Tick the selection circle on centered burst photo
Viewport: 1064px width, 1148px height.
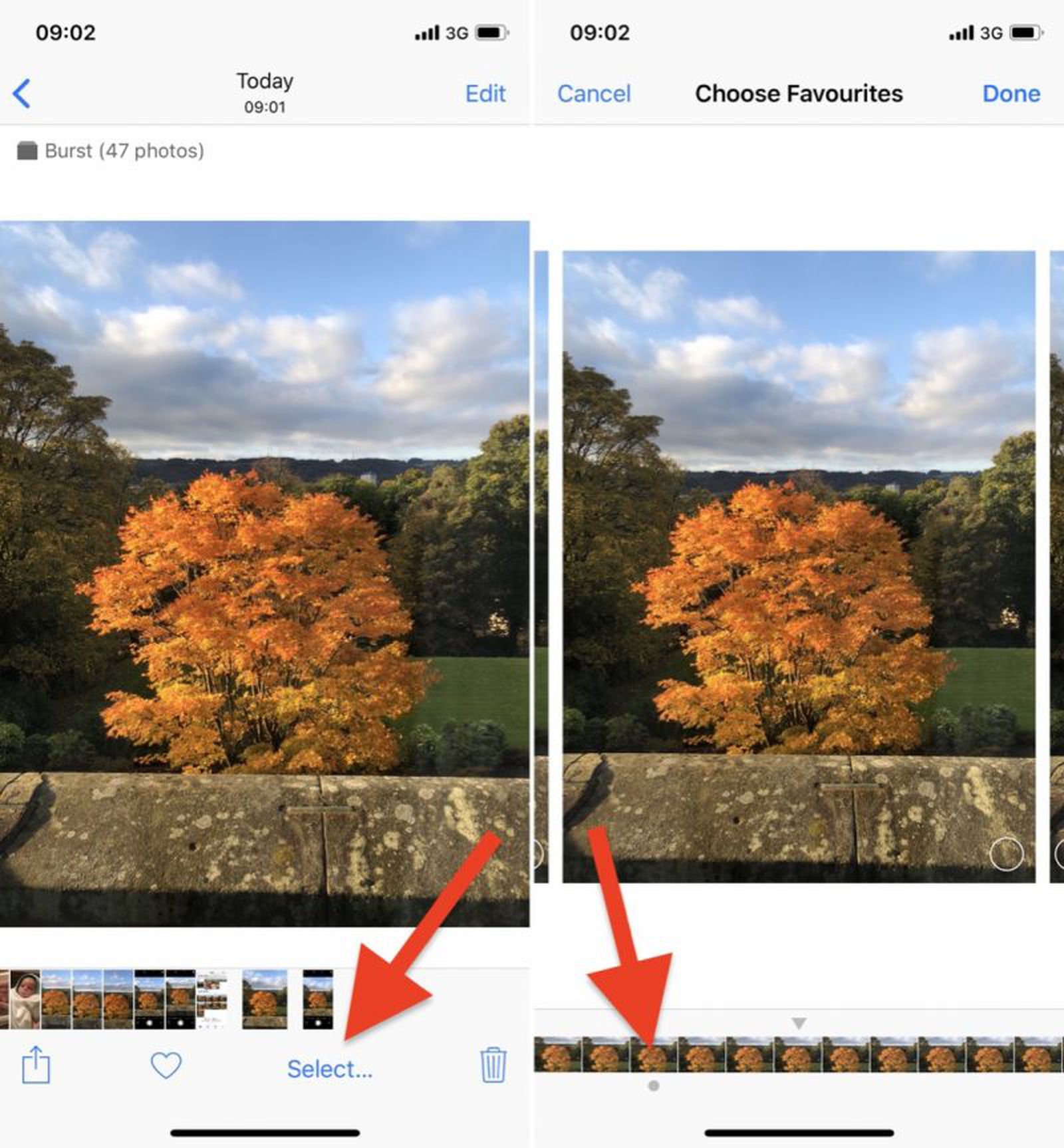(1006, 853)
